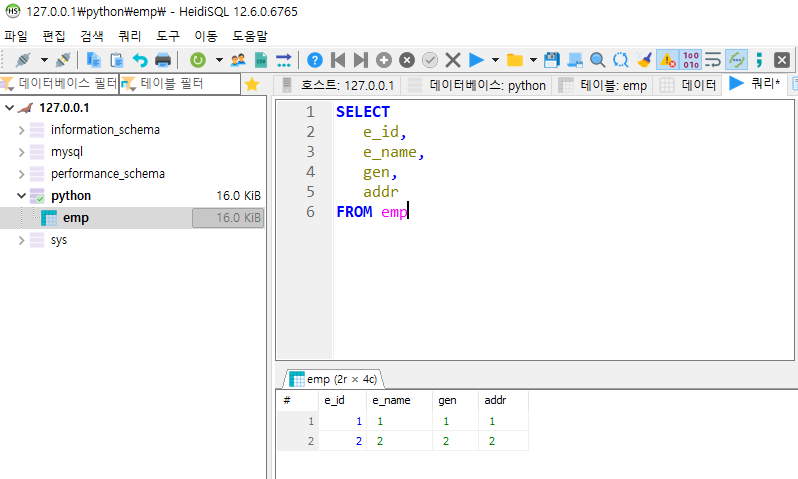The image size is (798, 479).
Task: Expand the performance_schema database
Action: (x=21, y=174)
